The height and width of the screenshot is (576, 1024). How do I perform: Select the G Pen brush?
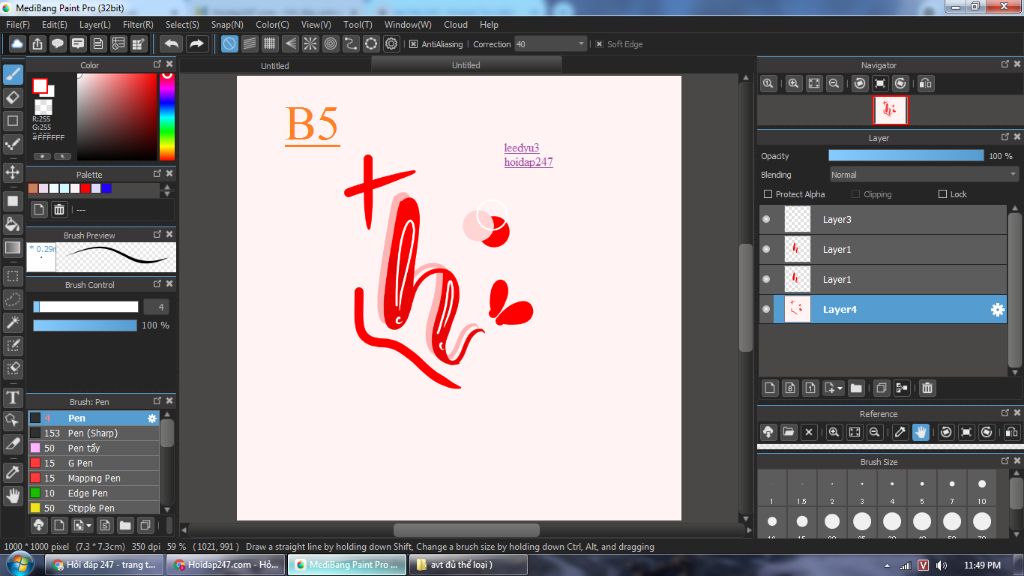(x=93, y=463)
